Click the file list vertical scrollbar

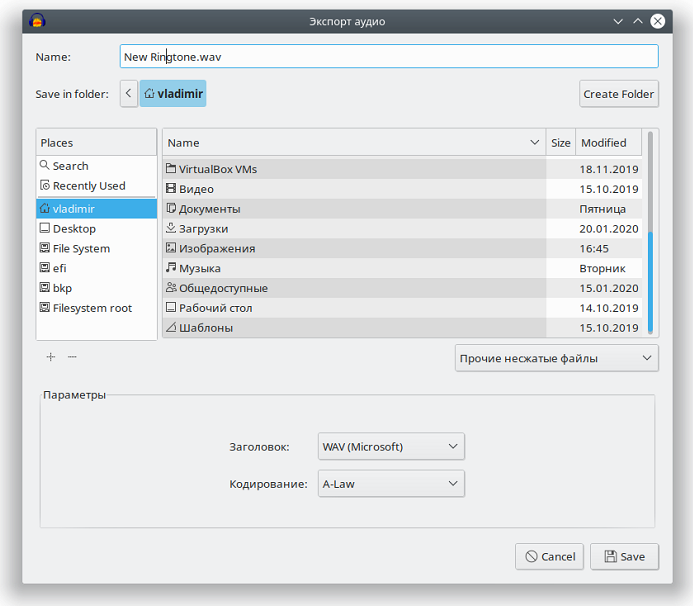click(x=652, y=282)
